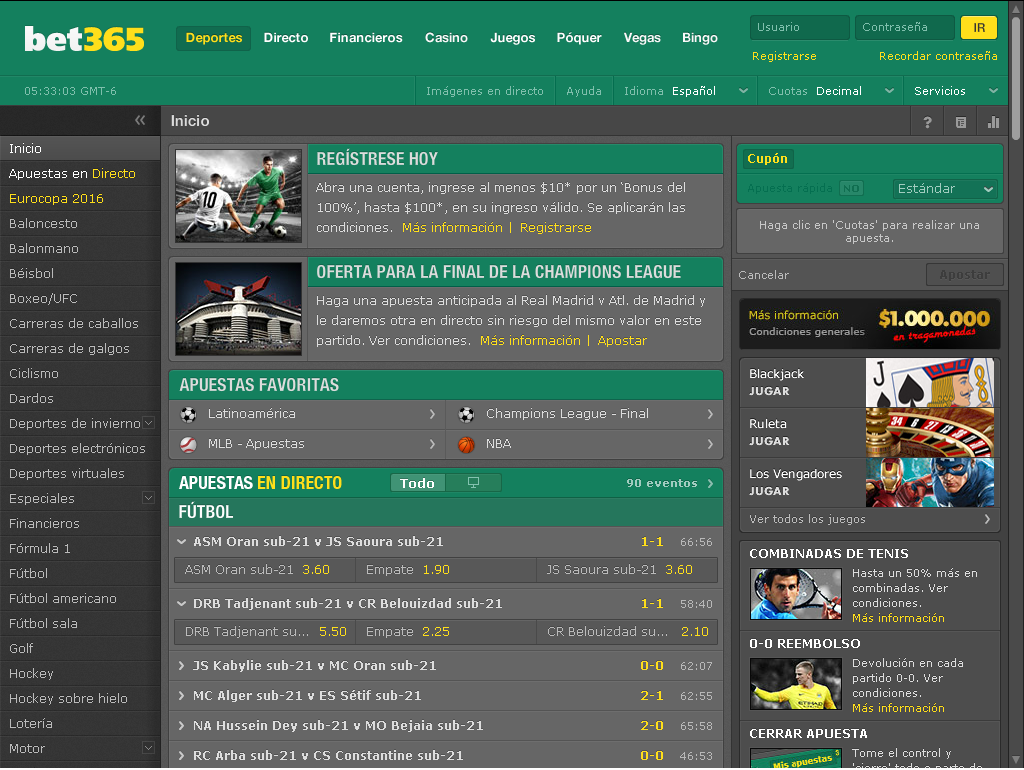Screen dimensions: 1024x770
Task: Select the Todo live filter
Action: pyautogui.click(x=417, y=483)
